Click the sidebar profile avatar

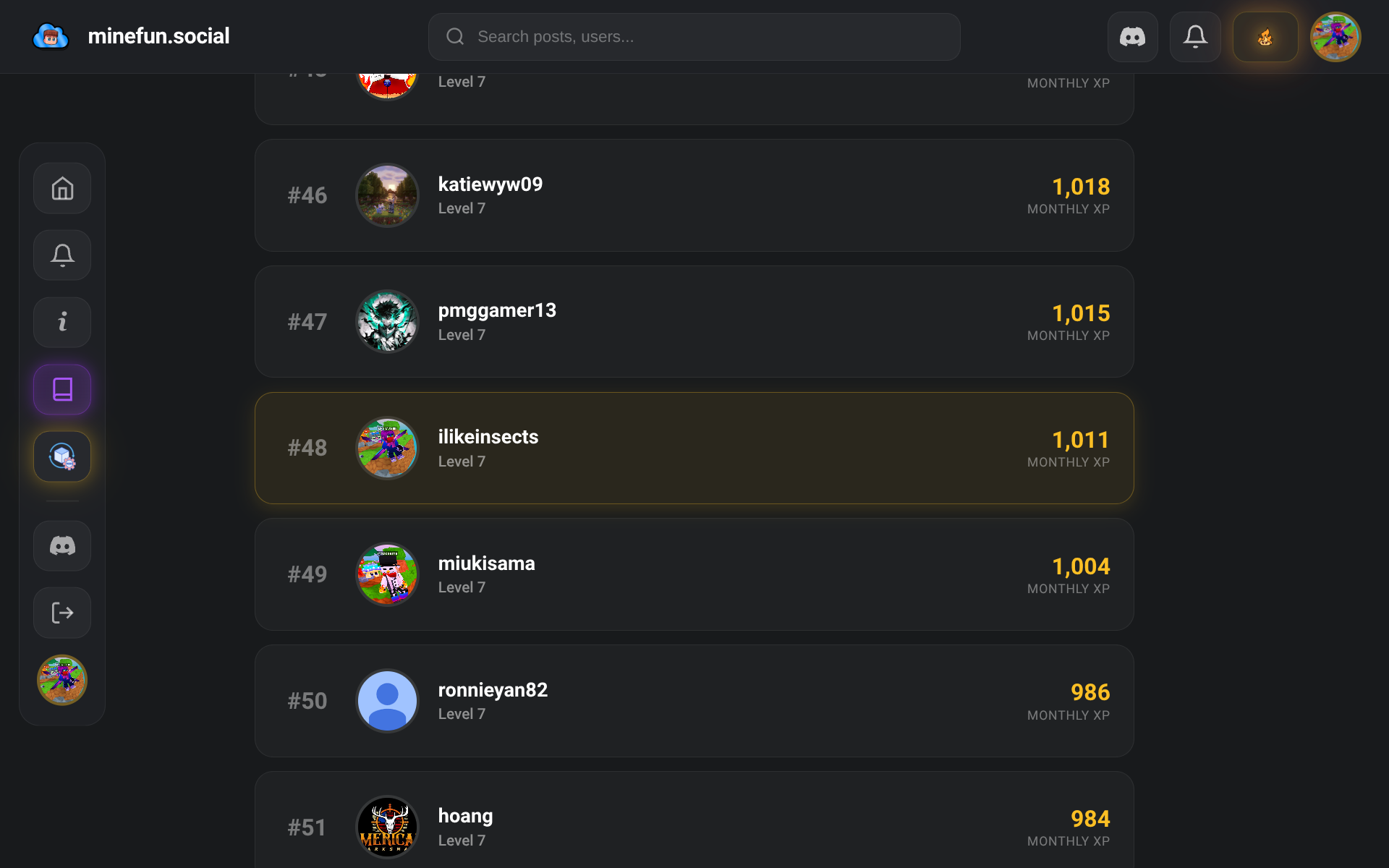(62, 680)
